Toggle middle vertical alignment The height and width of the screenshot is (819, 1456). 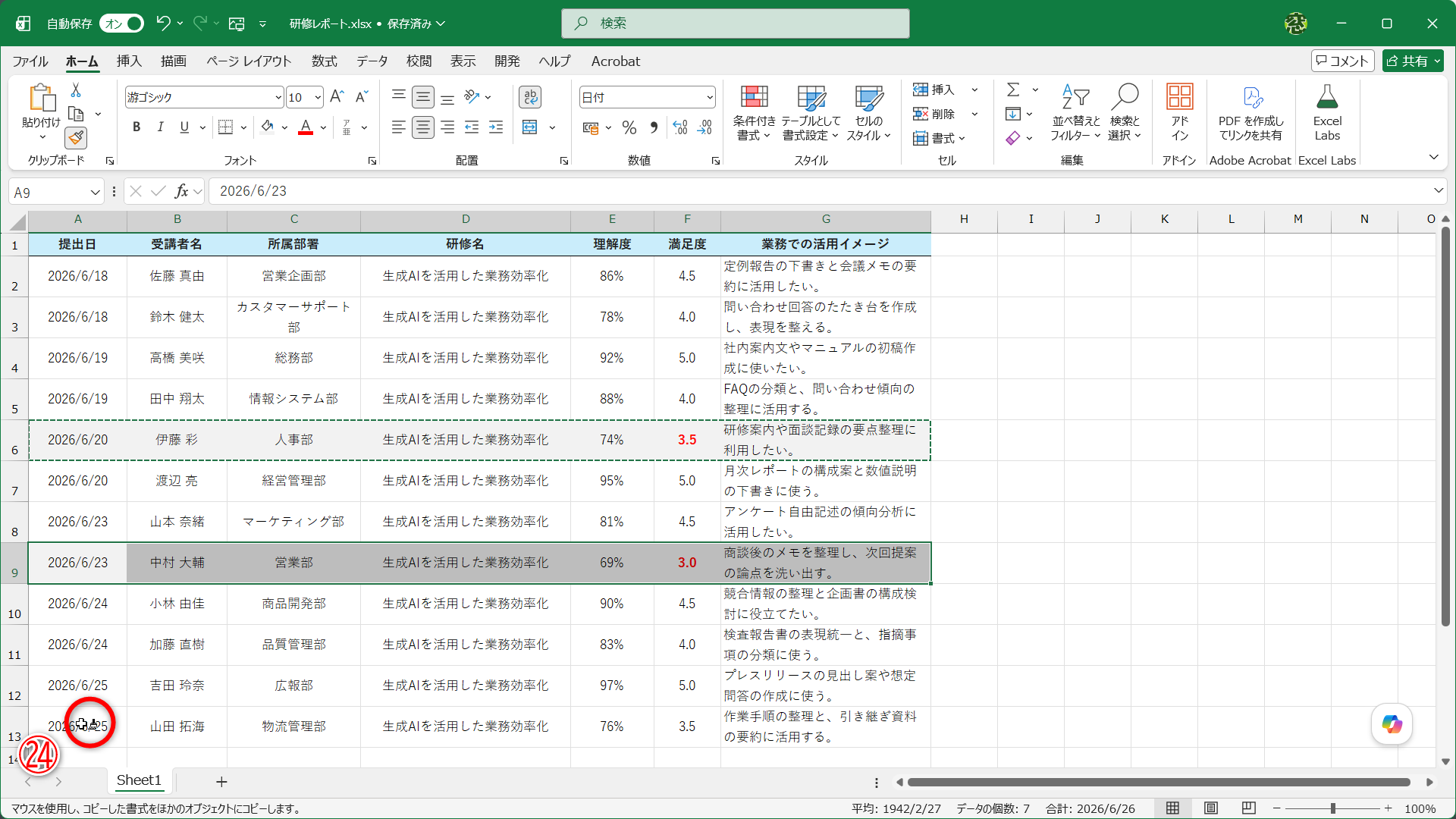point(423,96)
